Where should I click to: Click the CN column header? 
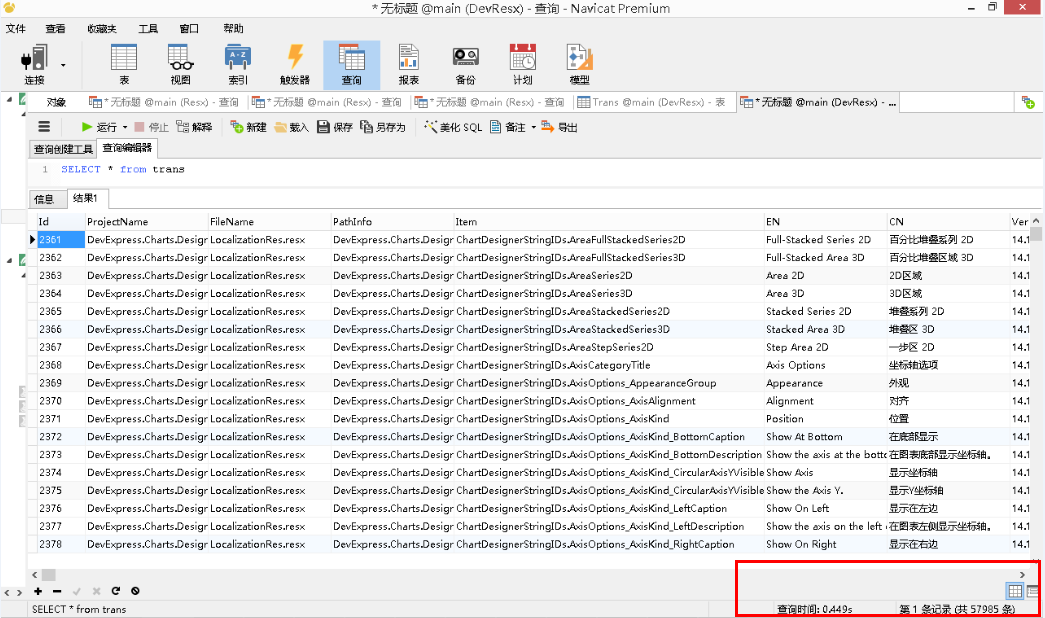point(948,221)
